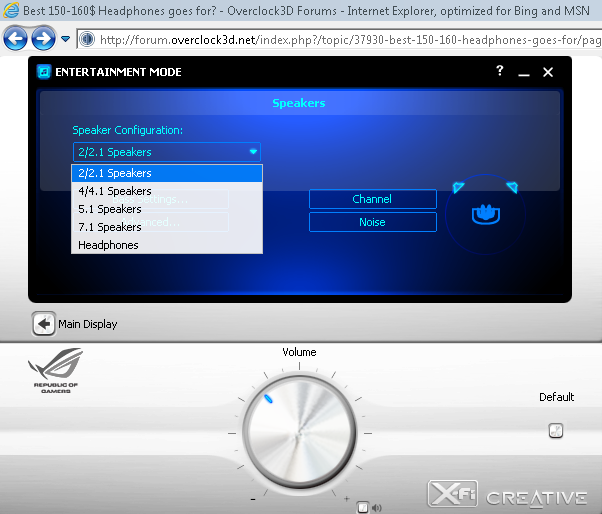Click the X-Fi logo

453,493
